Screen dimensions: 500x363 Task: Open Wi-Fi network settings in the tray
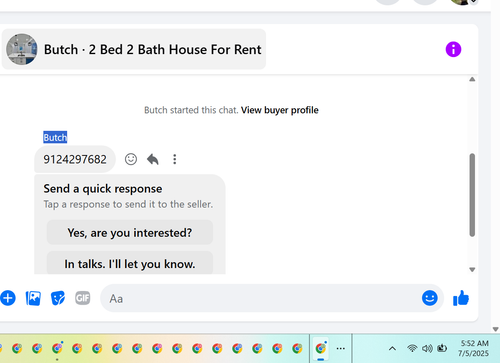412,349
